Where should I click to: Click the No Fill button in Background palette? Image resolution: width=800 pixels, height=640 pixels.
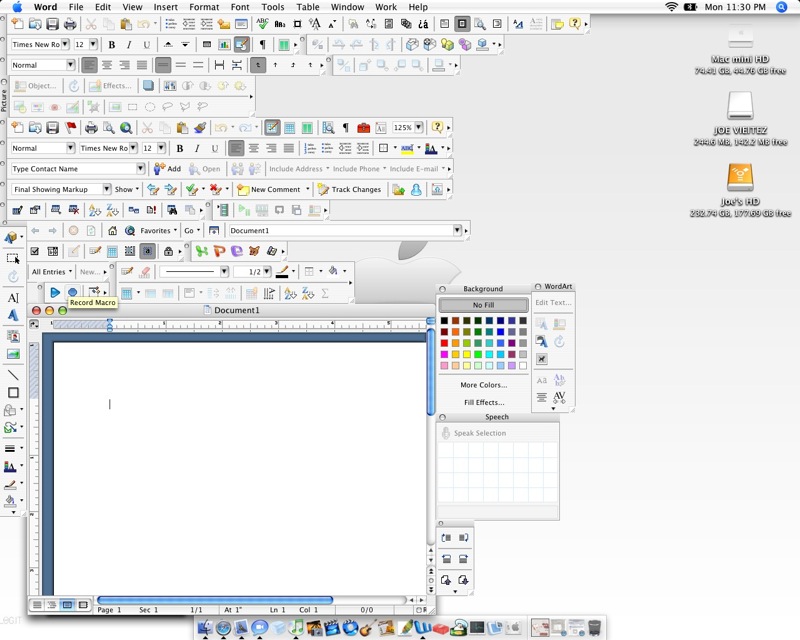(x=483, y=305)
